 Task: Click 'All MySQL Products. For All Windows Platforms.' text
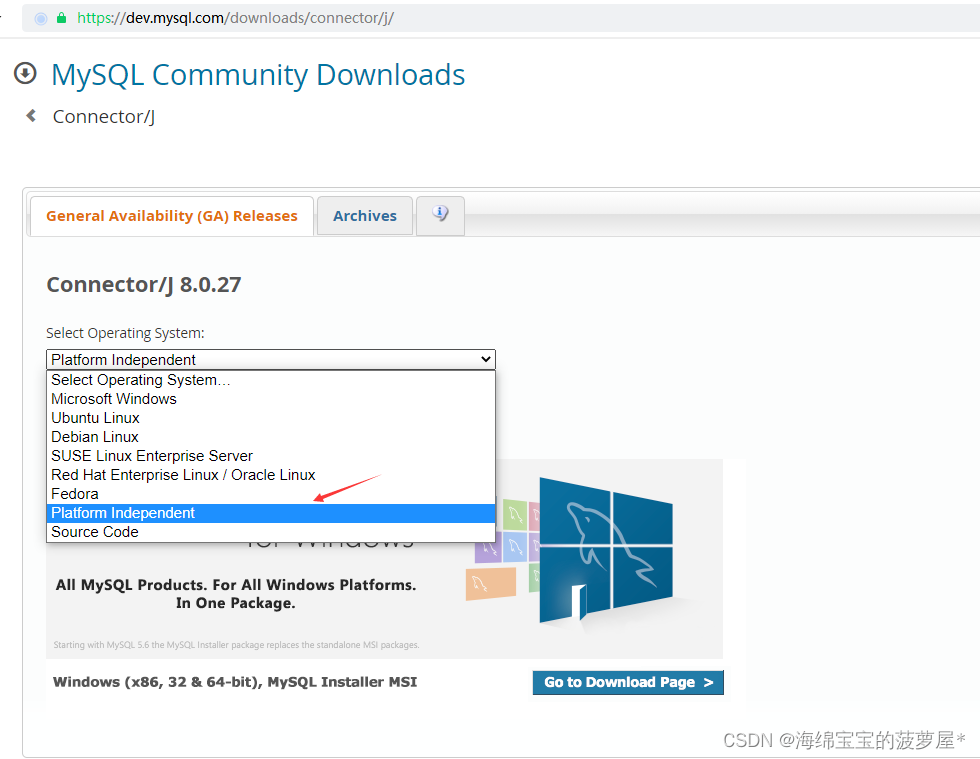coord(236,585)
